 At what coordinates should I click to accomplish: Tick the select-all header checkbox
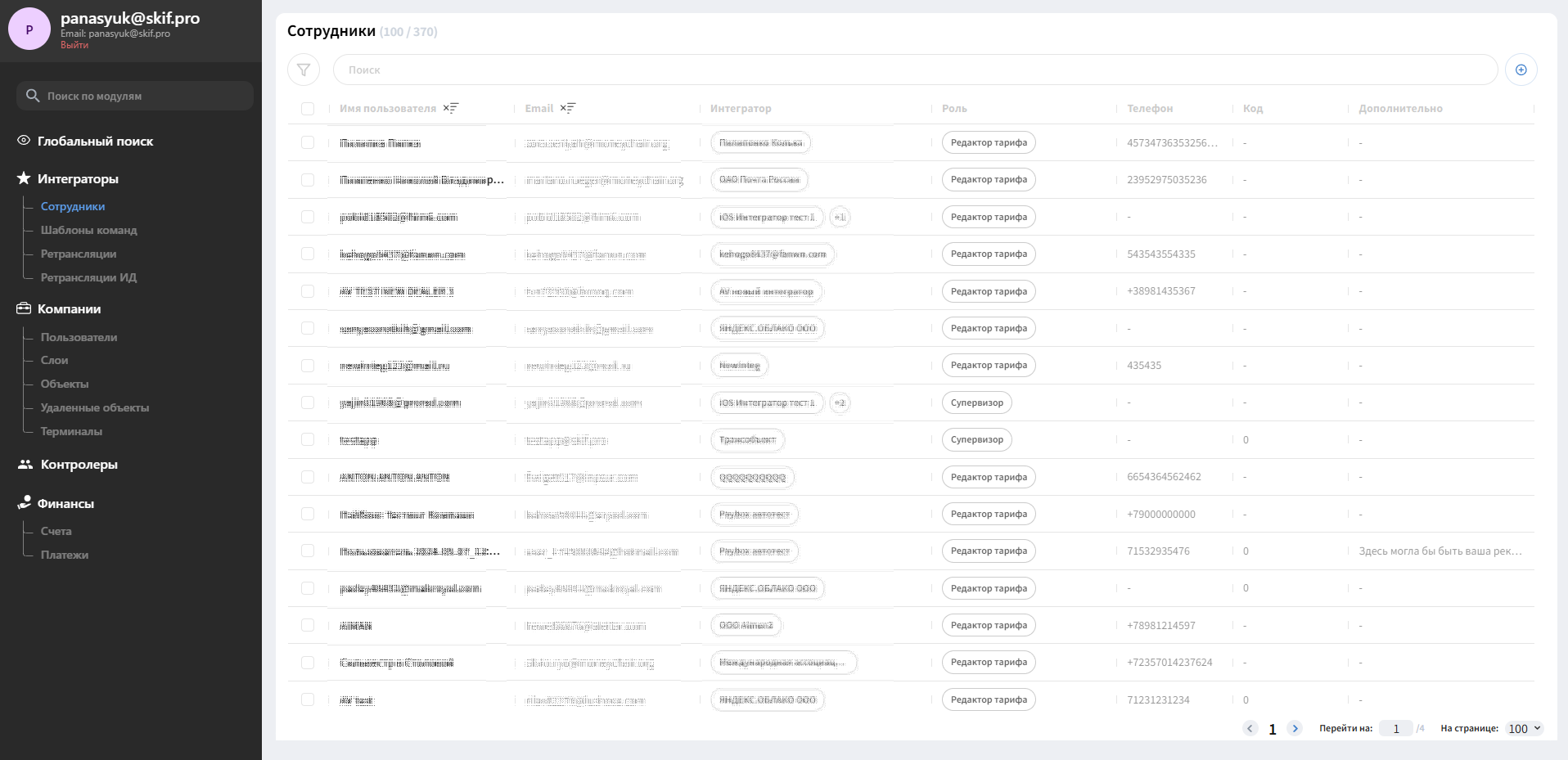[308, 109]
